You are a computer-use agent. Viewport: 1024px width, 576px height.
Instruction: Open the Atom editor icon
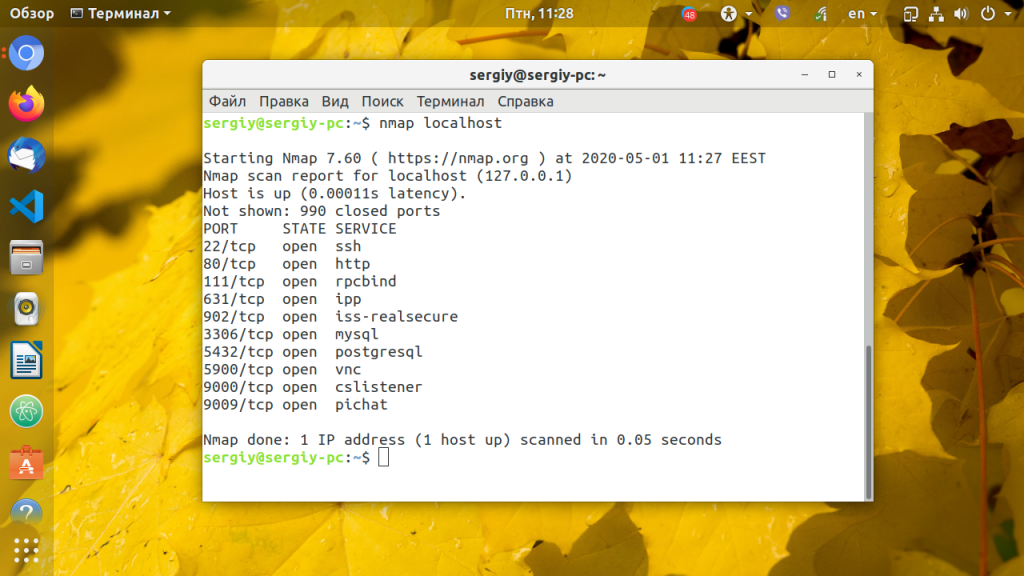(x=27, y=412)
